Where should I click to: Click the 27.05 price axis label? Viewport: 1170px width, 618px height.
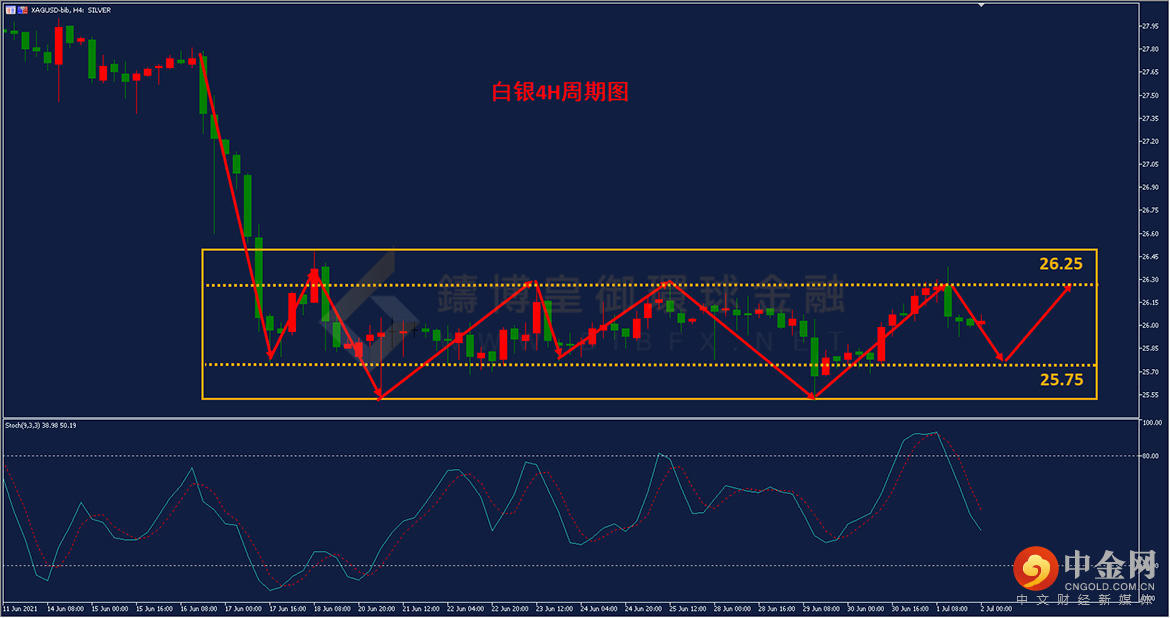[x=1150, y=165]
